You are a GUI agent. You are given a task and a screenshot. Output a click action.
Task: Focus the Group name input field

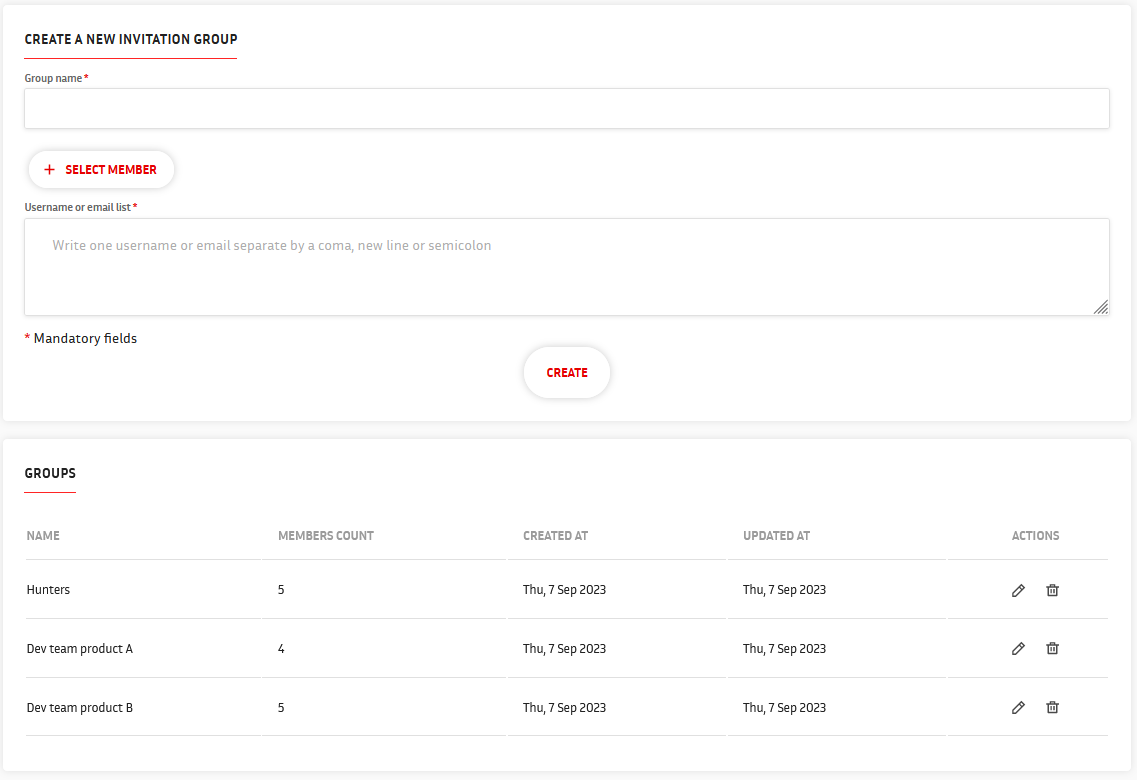567,109
